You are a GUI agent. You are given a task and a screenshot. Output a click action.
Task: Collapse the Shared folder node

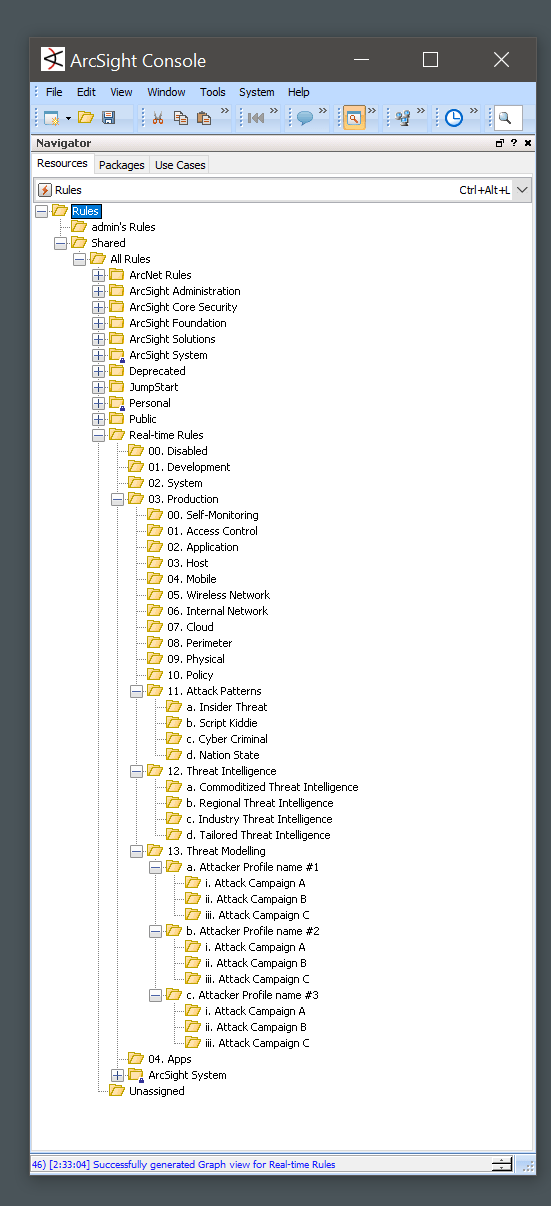tap(60, 243)
